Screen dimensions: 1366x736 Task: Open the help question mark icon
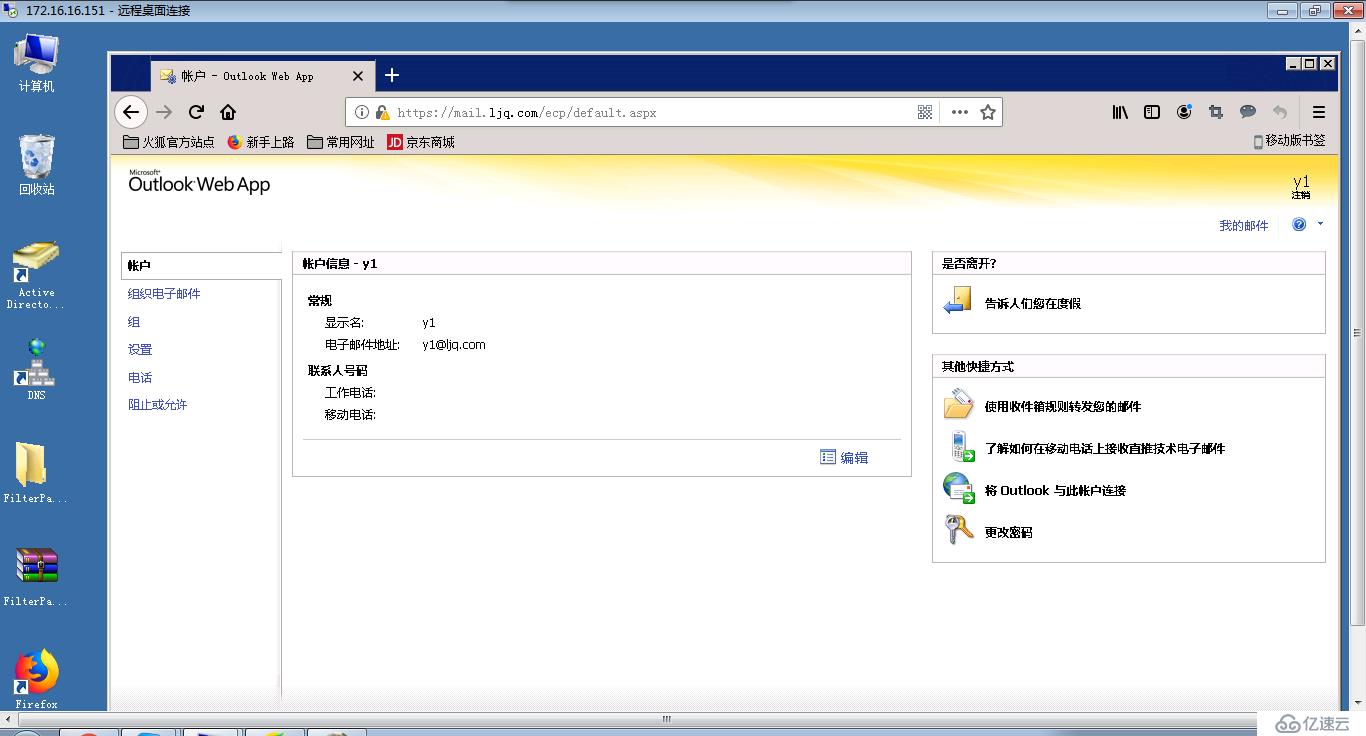click(1299, 225)
